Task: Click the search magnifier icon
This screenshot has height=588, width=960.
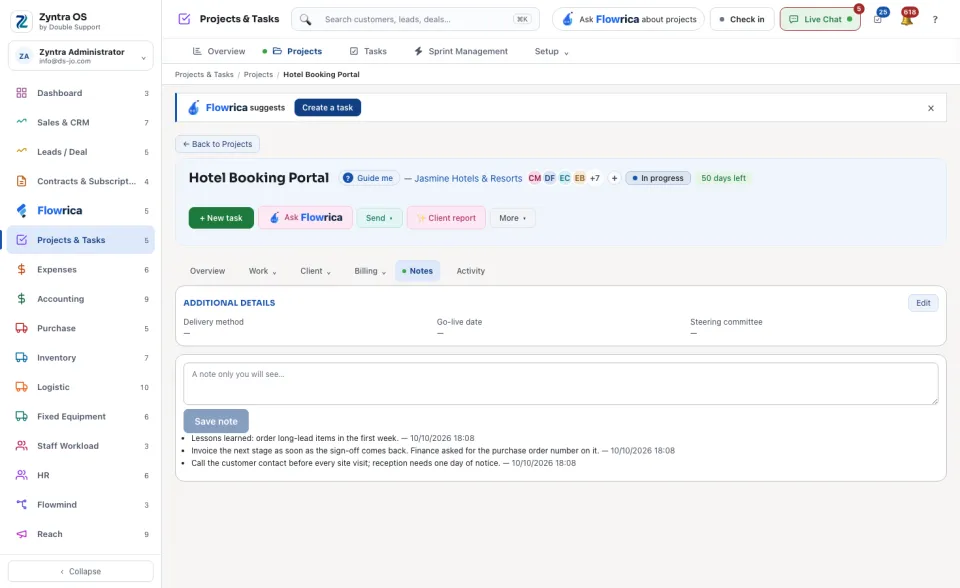Action: pos(306,20)
